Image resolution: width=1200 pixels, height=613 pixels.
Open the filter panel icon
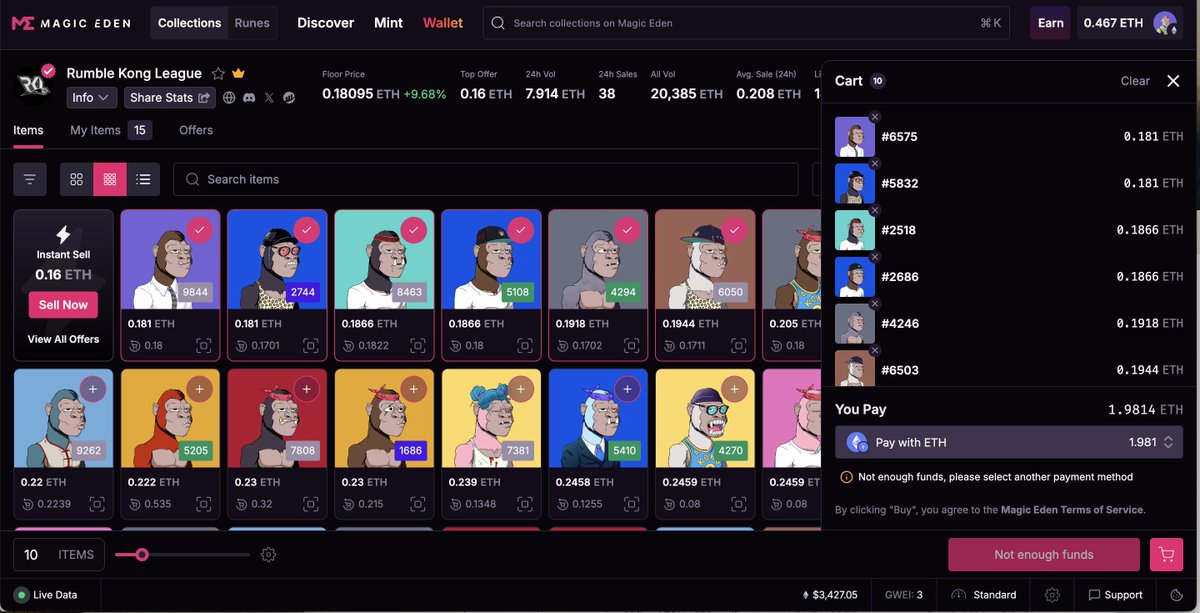click(x=30, y=179)
